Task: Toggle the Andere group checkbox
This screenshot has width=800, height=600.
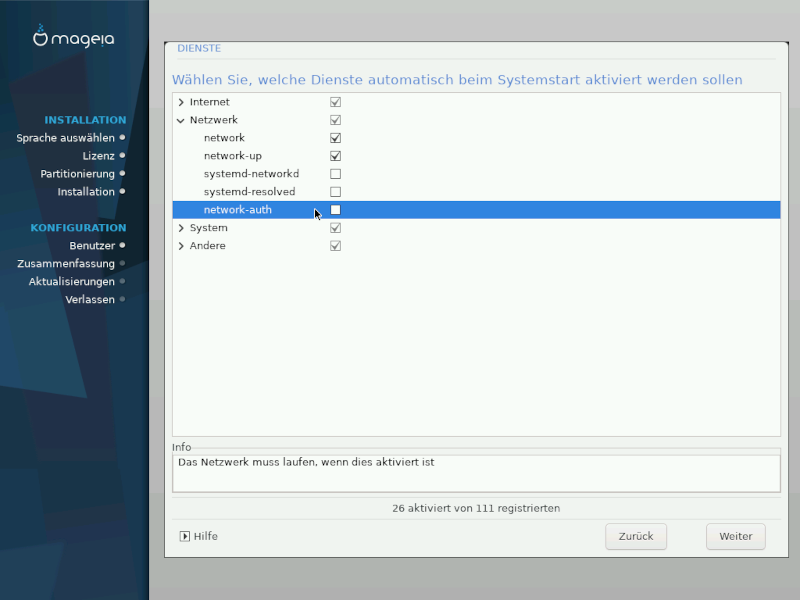Action: pyautogui.click(x=336, y=246)
